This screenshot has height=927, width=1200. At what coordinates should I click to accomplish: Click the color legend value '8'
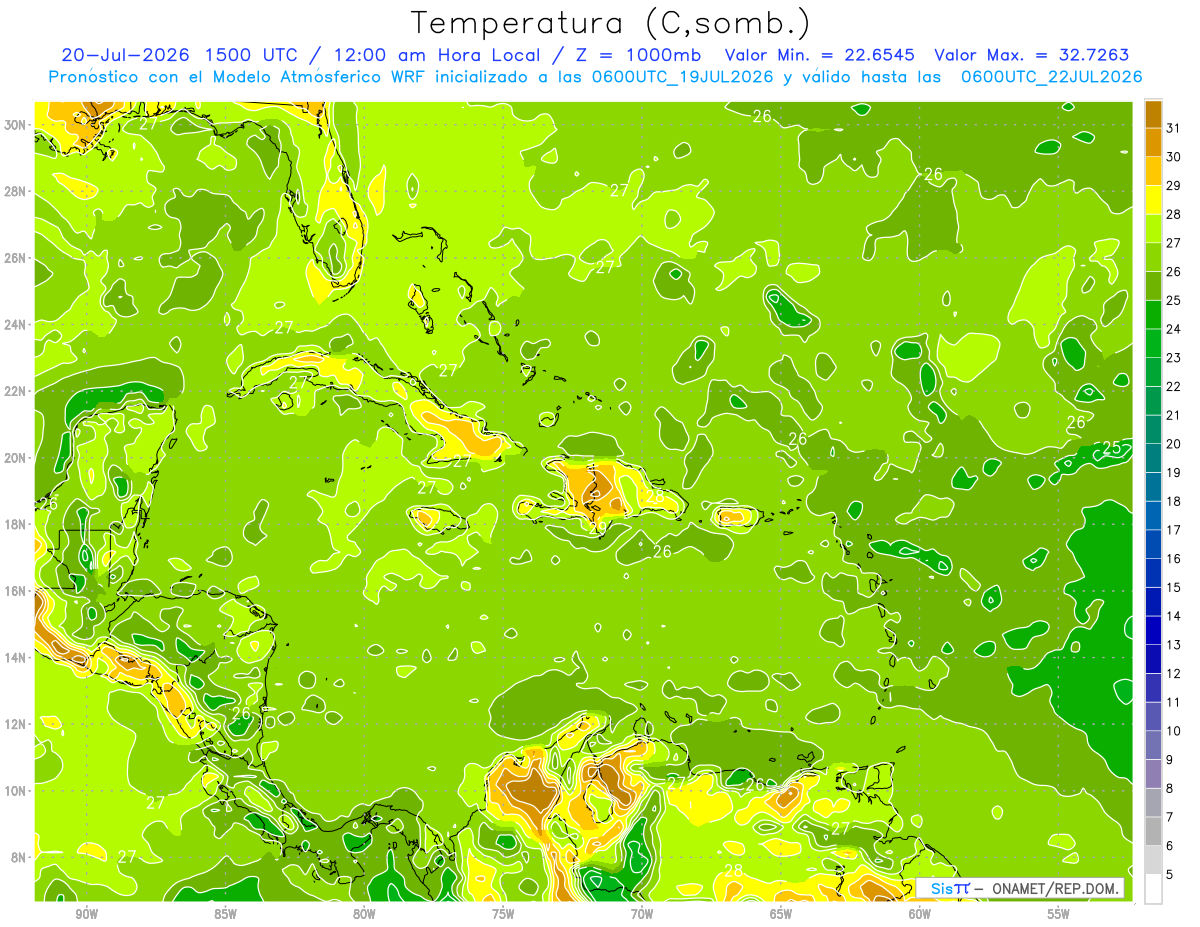[1171, 788]
